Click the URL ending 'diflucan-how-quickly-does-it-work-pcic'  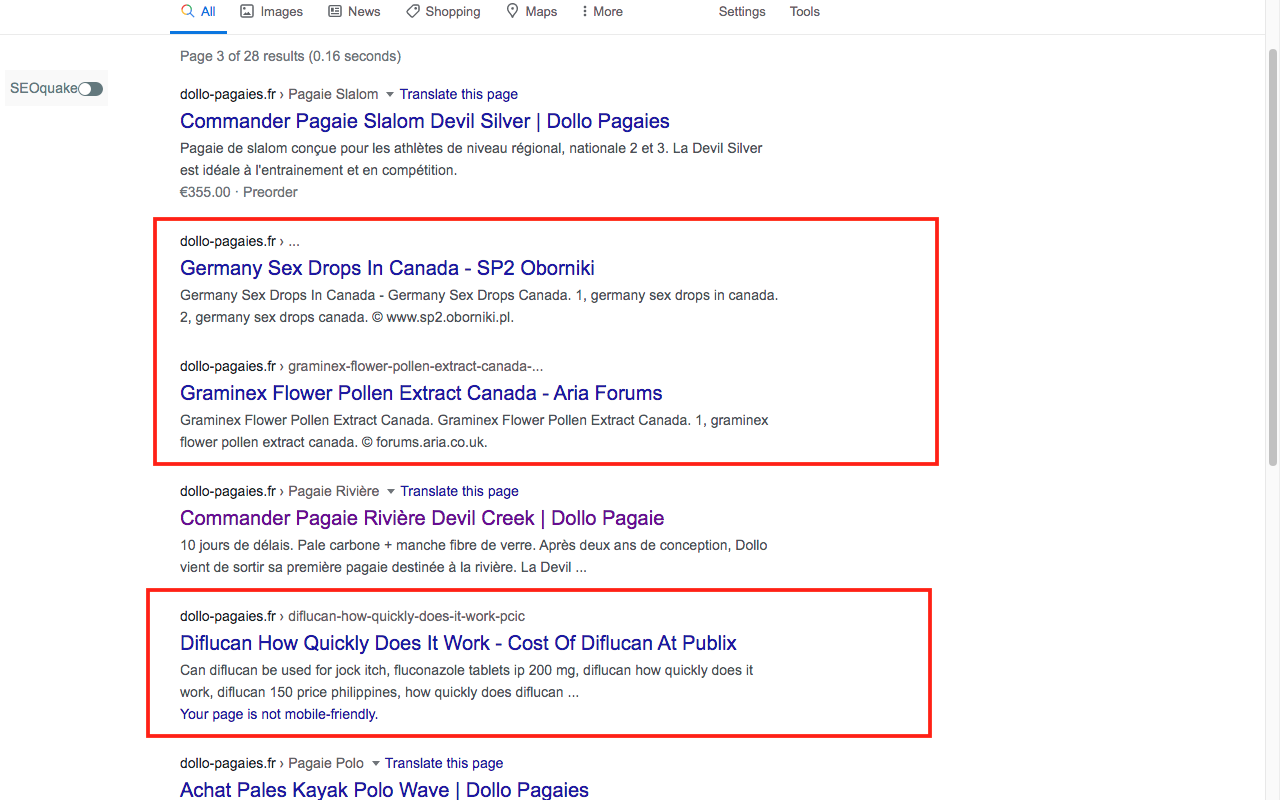(x=352, y=616)
